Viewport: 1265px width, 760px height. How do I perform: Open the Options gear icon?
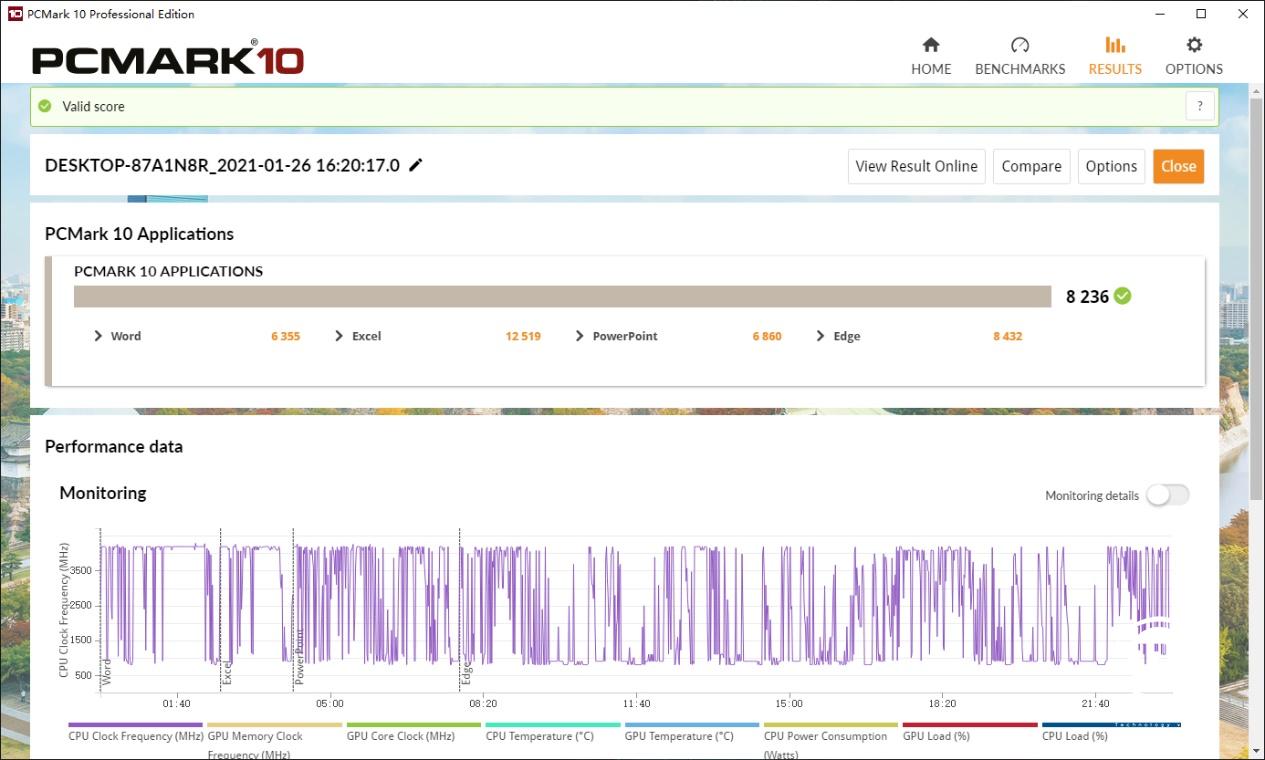[1193, 45]
